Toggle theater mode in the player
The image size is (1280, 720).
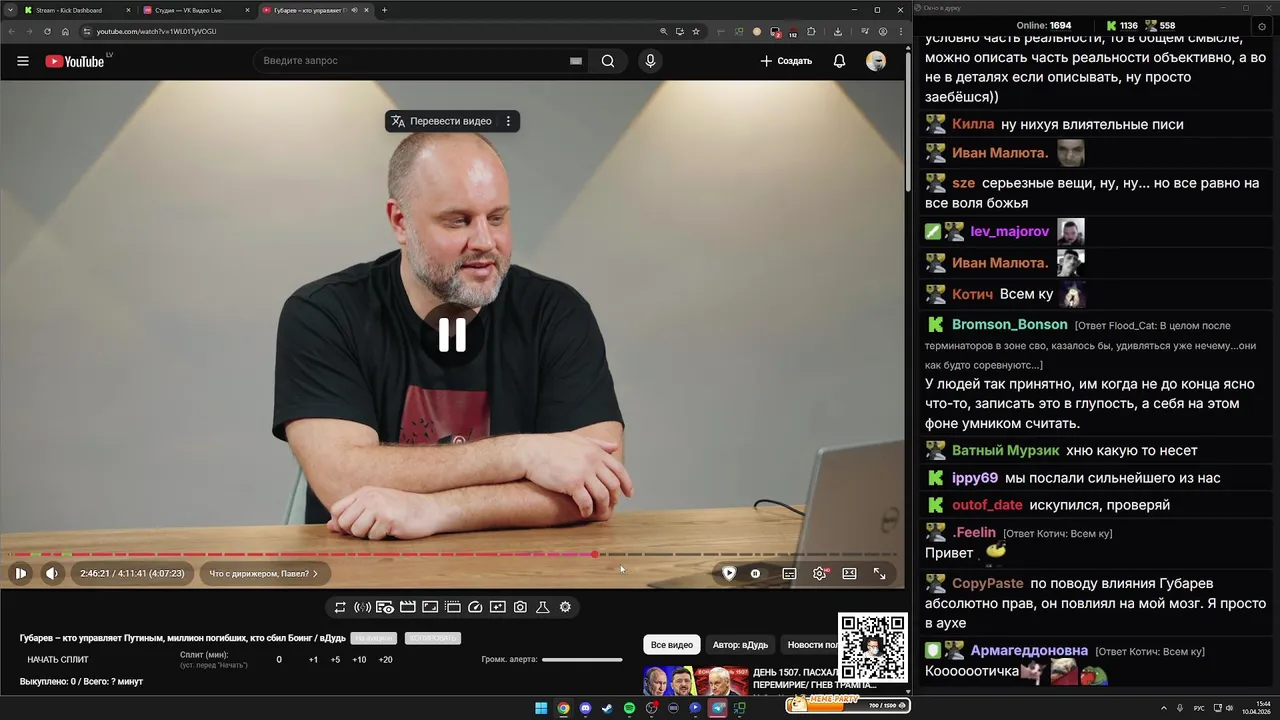click(x=849, y=573)
